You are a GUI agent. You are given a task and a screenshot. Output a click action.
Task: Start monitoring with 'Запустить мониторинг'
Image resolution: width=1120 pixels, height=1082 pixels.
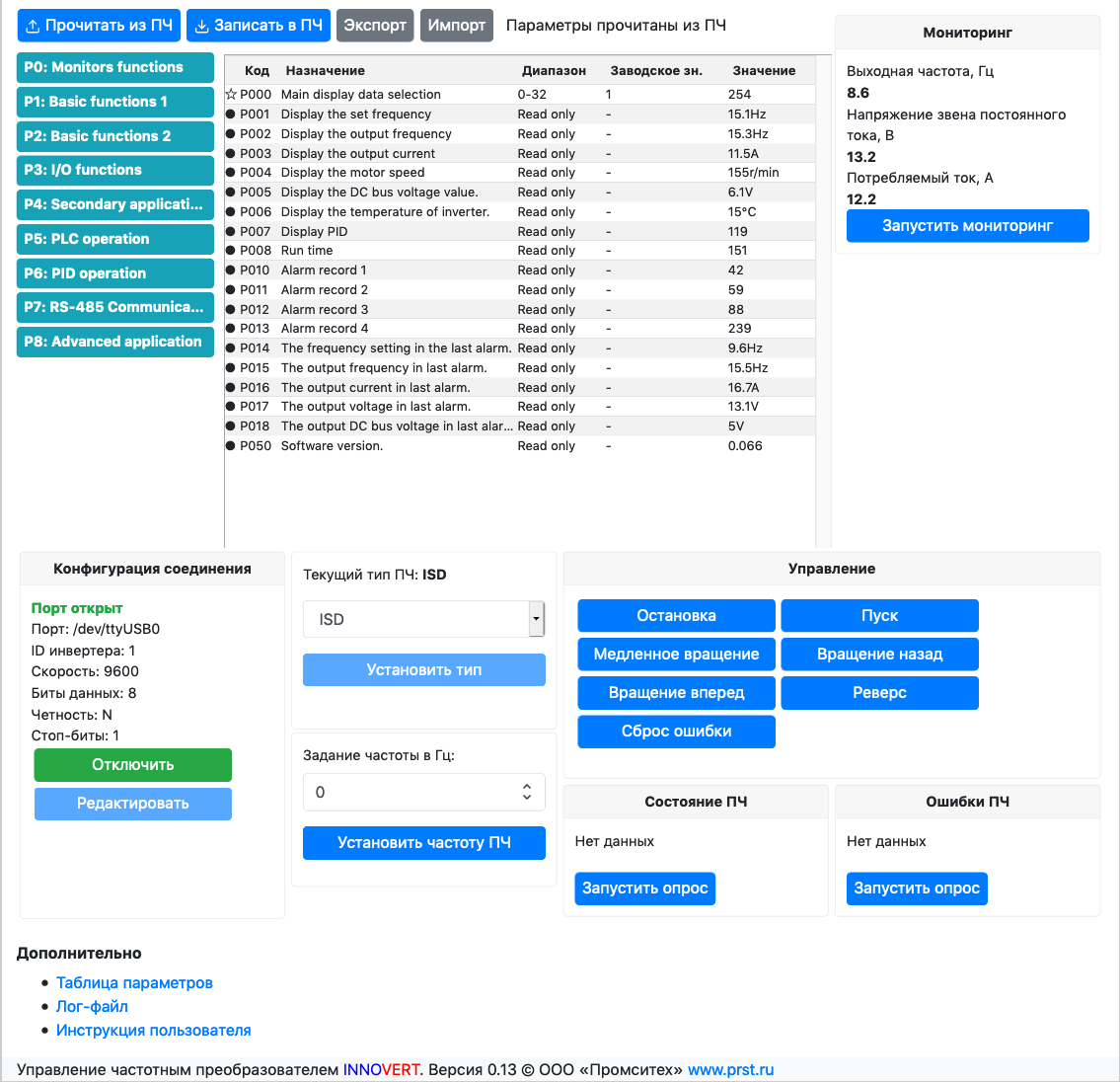point(967,226)
